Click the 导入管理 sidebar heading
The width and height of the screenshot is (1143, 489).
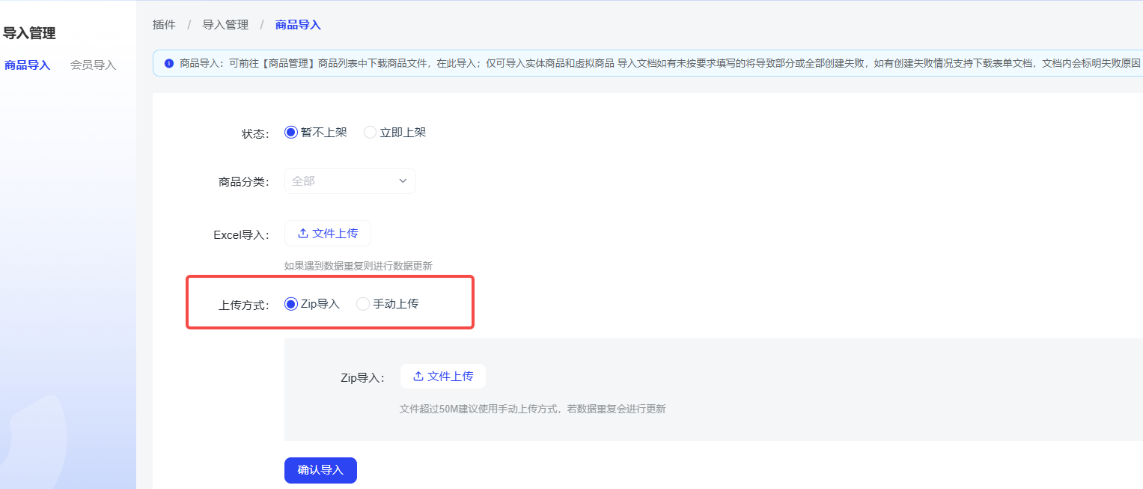pyautogui.click(x=29, y=33)
